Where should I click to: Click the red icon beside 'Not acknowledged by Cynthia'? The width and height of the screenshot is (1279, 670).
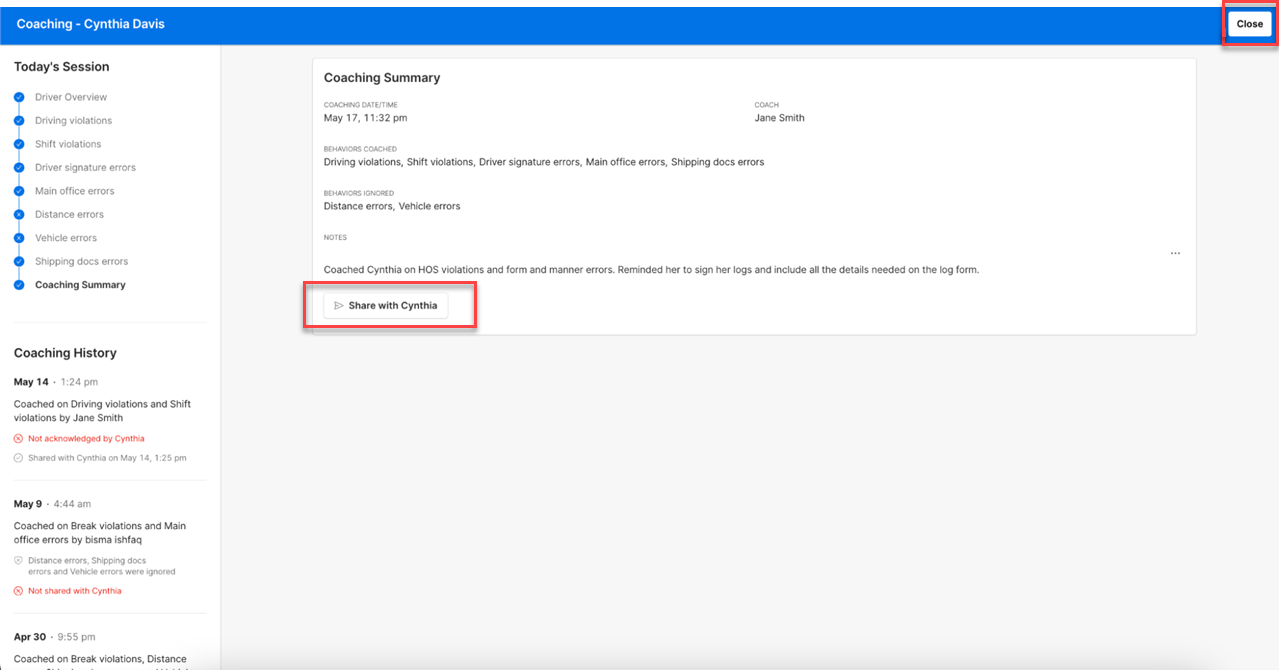[x=18, y=439]
